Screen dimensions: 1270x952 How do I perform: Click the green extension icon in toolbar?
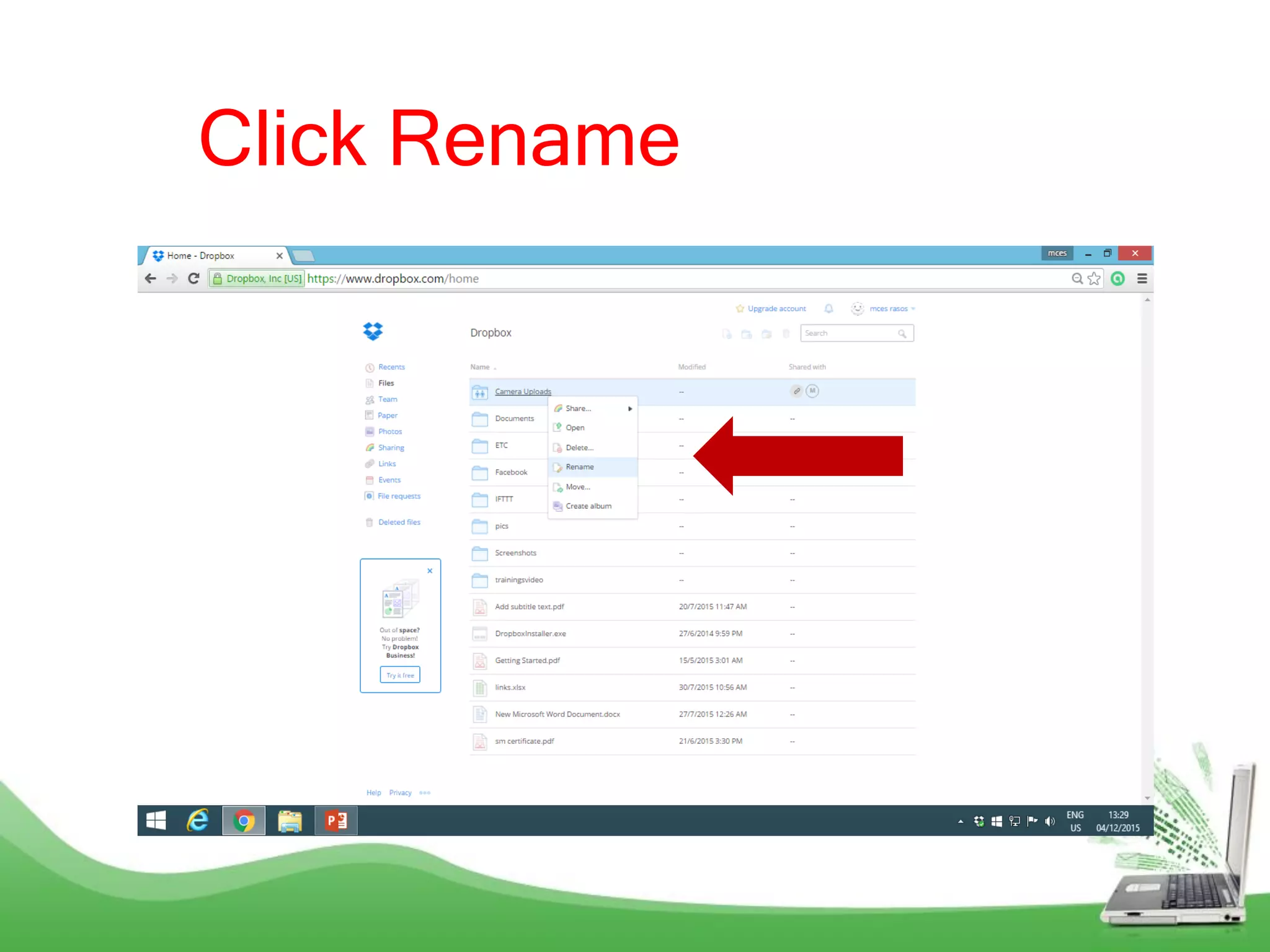pos(1118,279)
